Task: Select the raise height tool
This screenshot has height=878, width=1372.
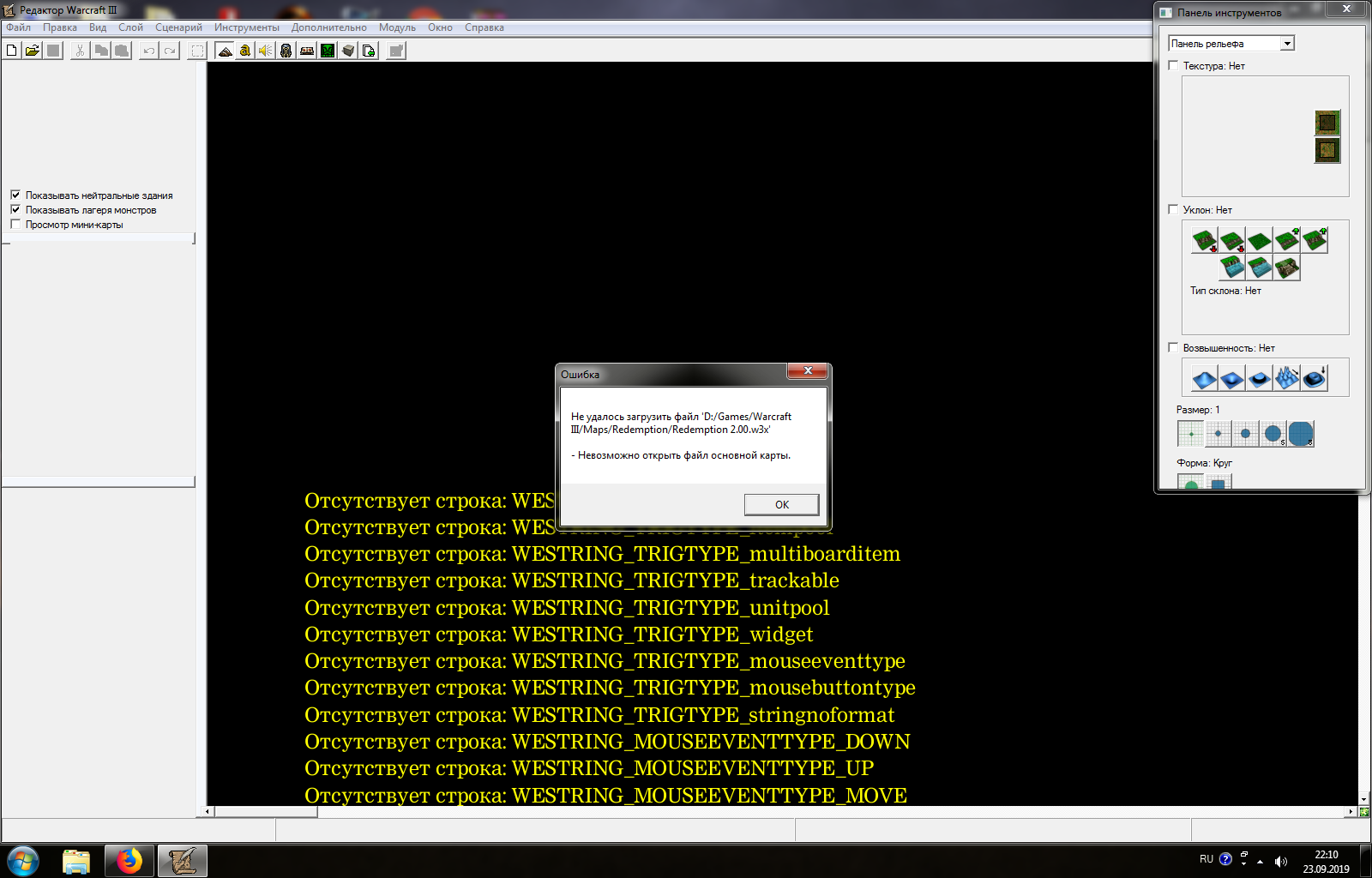Action: click(1205, 378)
